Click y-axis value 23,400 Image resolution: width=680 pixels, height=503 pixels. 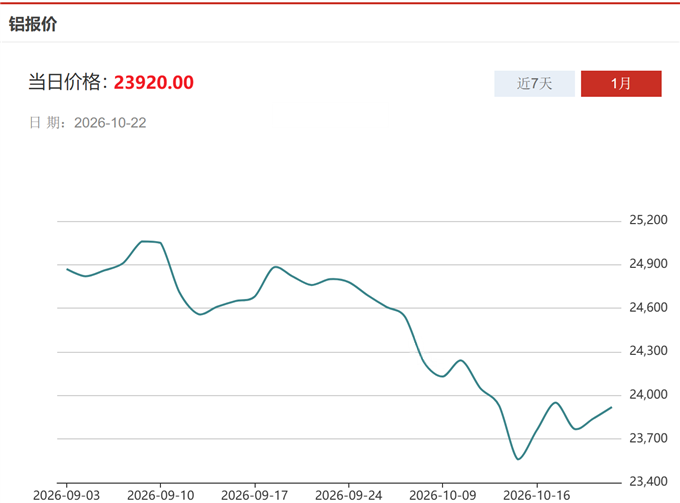(648, 481)
